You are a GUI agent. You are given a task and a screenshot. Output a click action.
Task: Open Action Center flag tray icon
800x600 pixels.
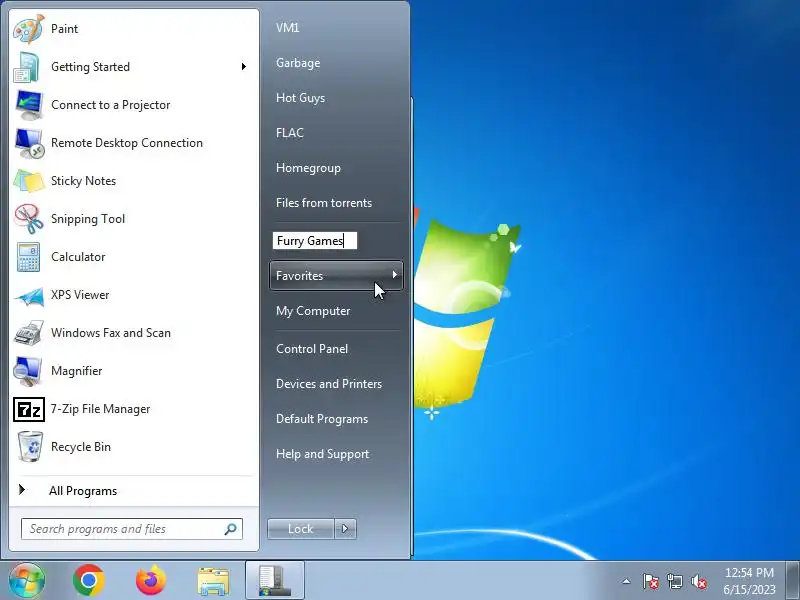(650, 581)
